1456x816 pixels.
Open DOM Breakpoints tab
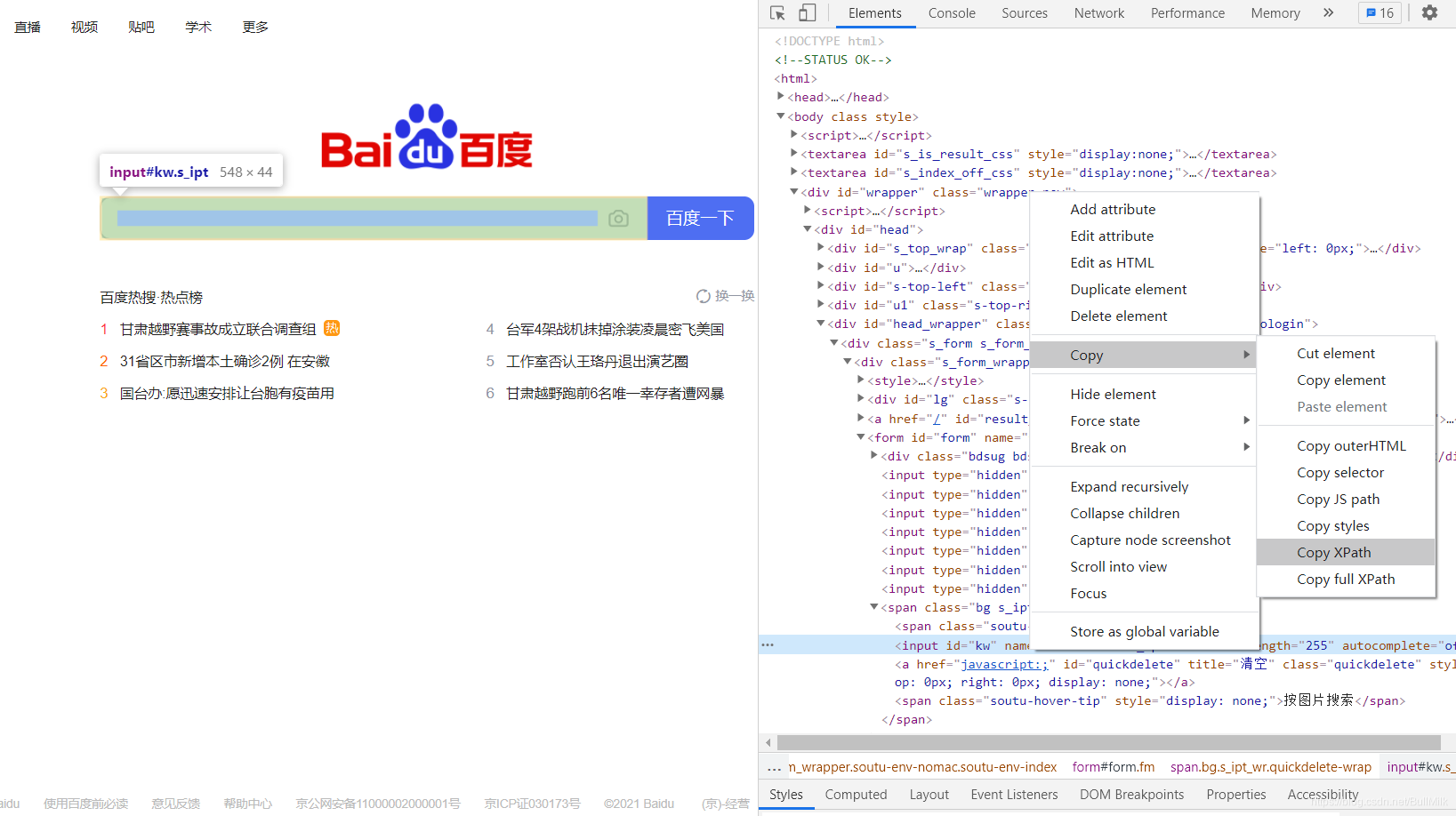pos(1132,795)
